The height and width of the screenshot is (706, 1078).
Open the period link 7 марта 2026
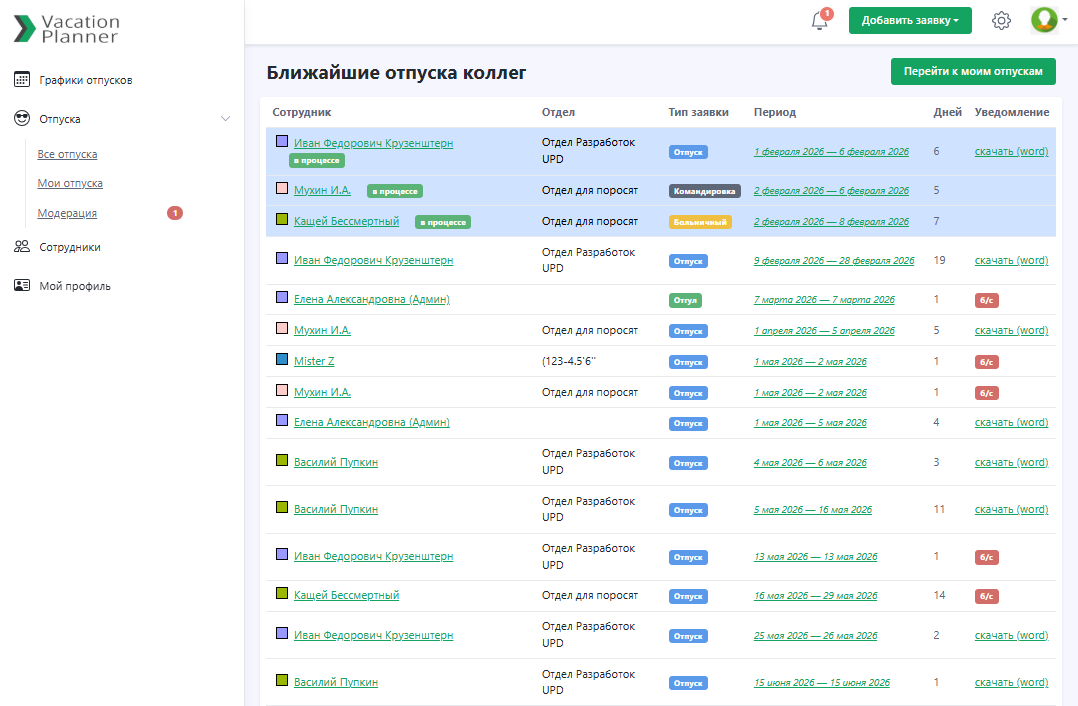824,300
